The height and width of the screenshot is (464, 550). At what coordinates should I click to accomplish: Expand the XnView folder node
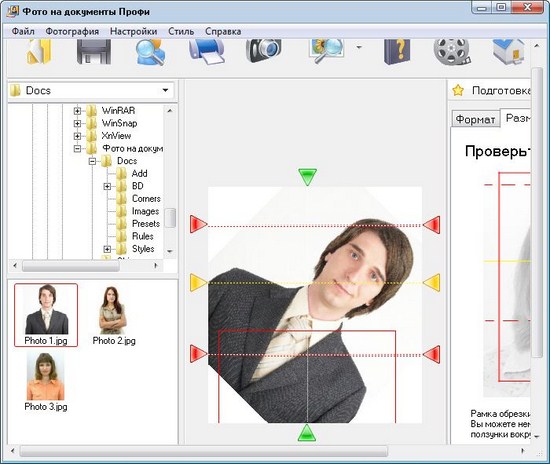coord(77,136)
